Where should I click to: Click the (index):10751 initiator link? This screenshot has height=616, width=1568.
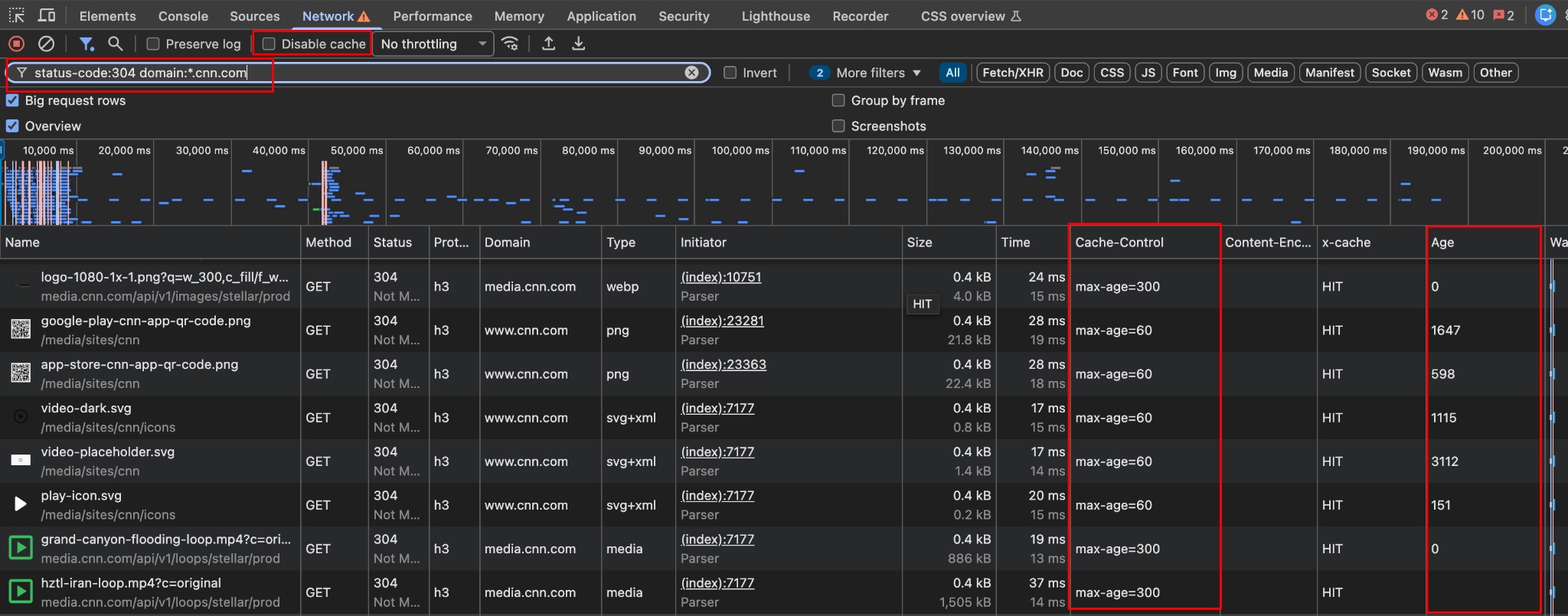(x=721, y=277)
